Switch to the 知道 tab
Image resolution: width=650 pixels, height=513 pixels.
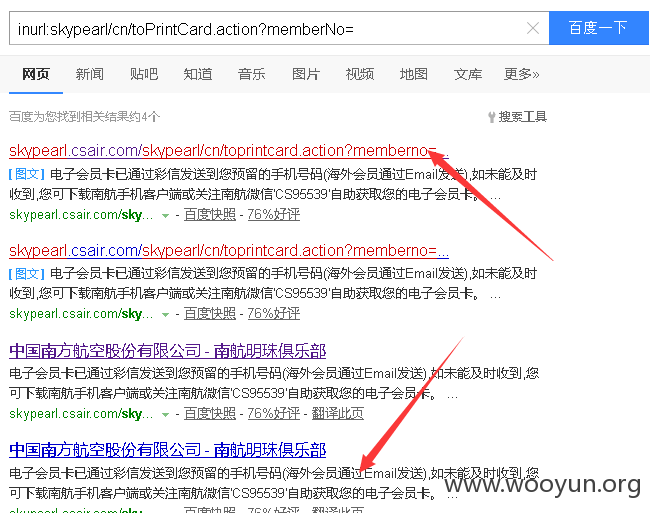point(198,74)
